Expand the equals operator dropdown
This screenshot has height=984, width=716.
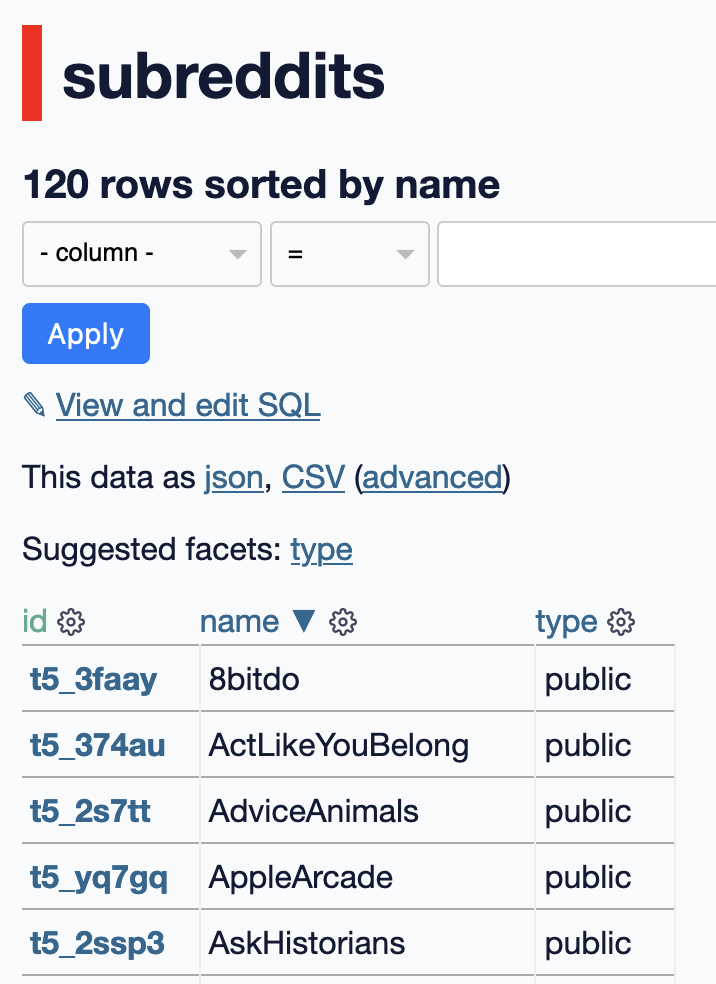coord(350,254)
